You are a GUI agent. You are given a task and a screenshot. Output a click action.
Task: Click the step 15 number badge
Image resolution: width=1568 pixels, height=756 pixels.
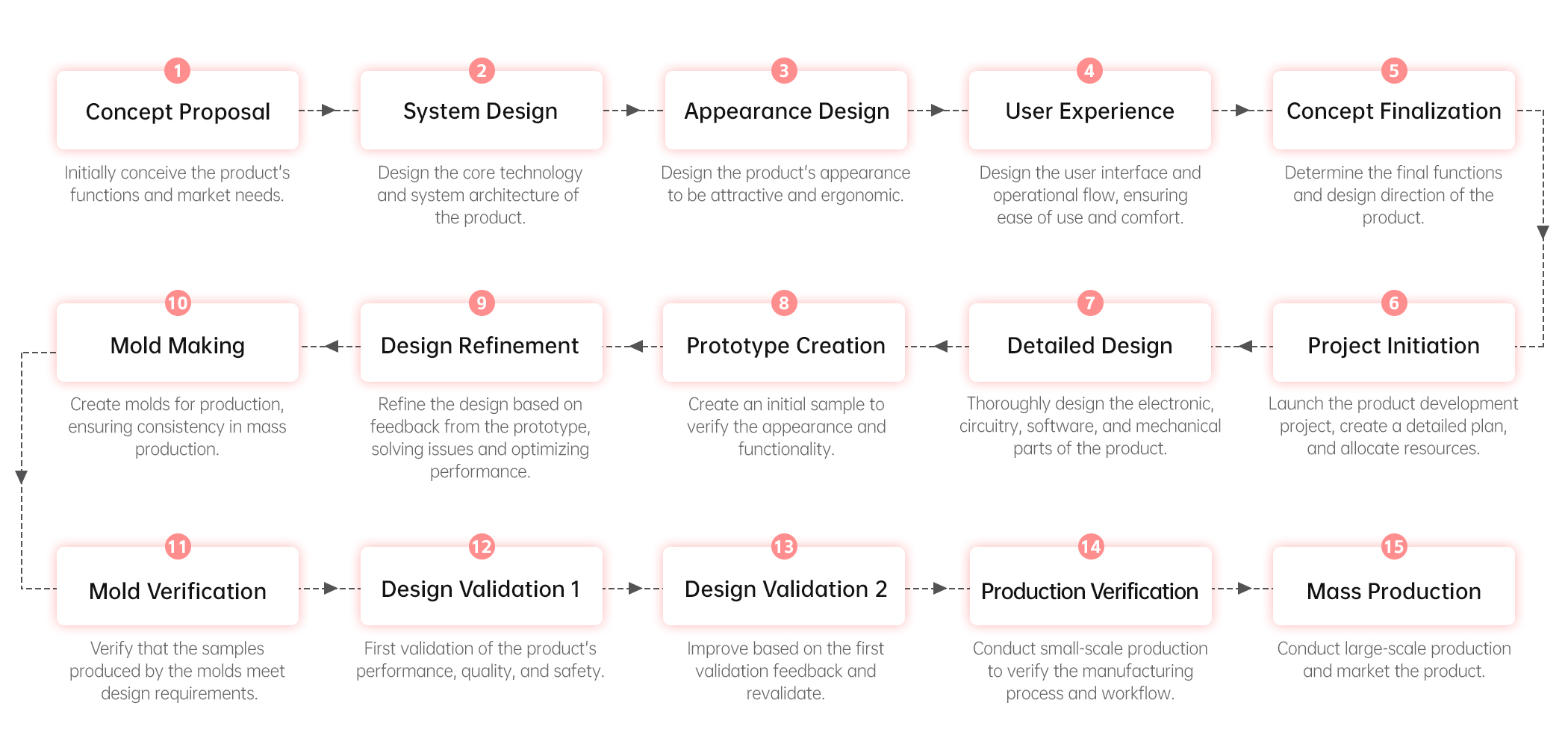tap(1393, 547)
